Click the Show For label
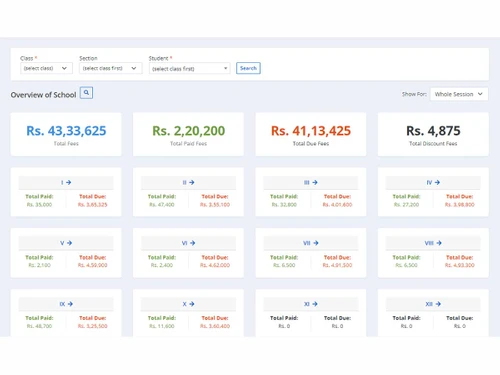Image resolution: width=500 pixels, height=375 pixels. (x=414, y=94)
